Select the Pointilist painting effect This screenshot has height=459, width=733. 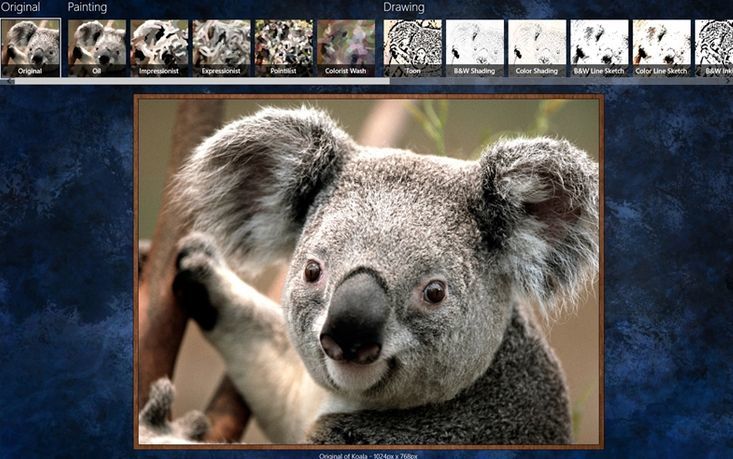tap(284, 48)
